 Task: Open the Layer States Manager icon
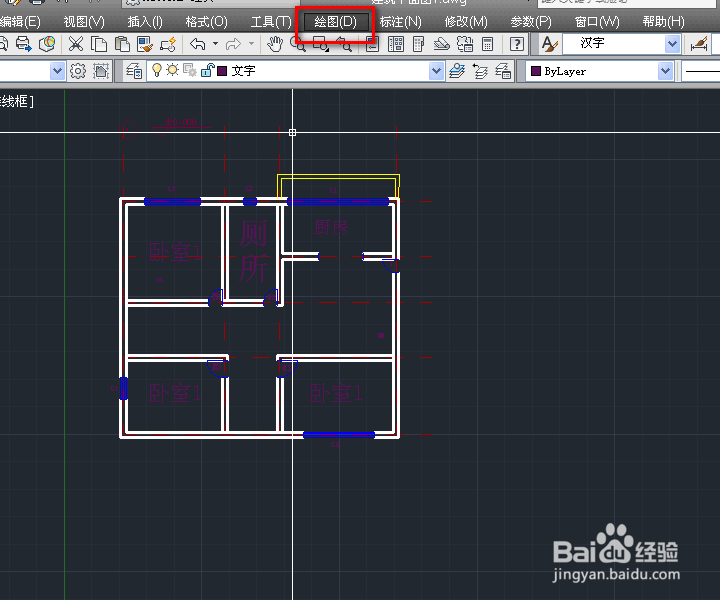point(503,71)
